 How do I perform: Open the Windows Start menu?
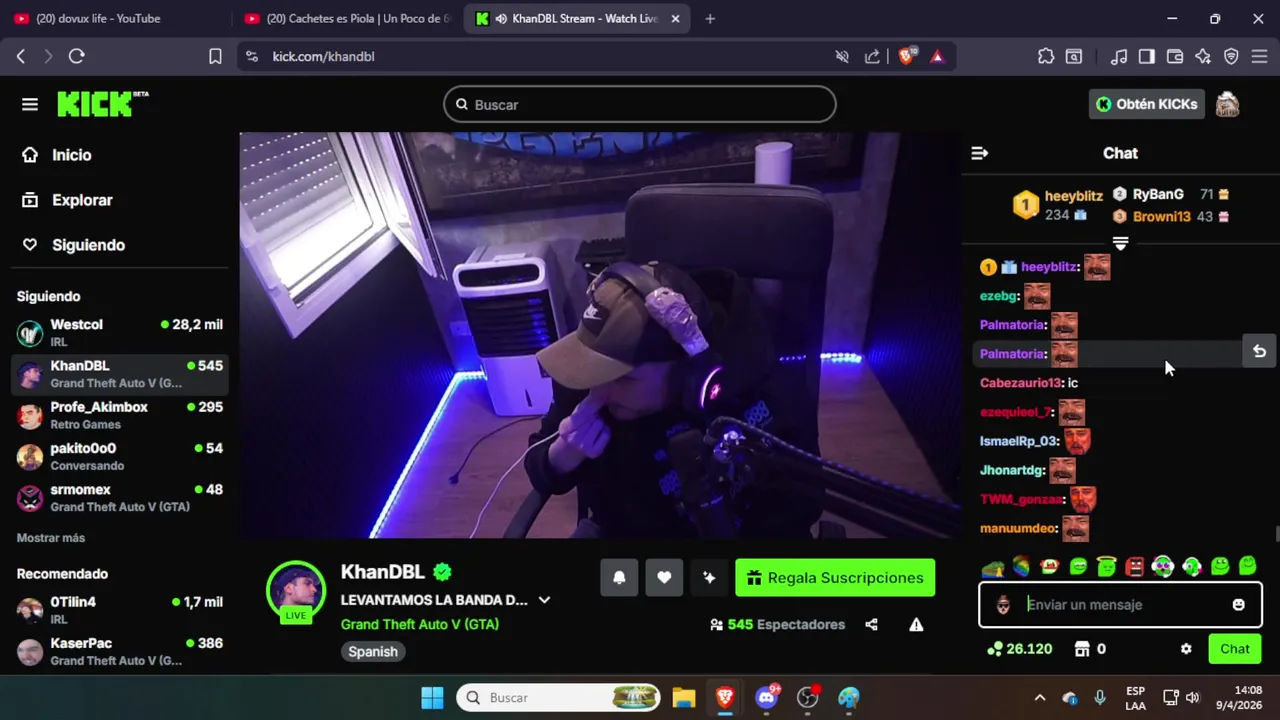(432, 697)
